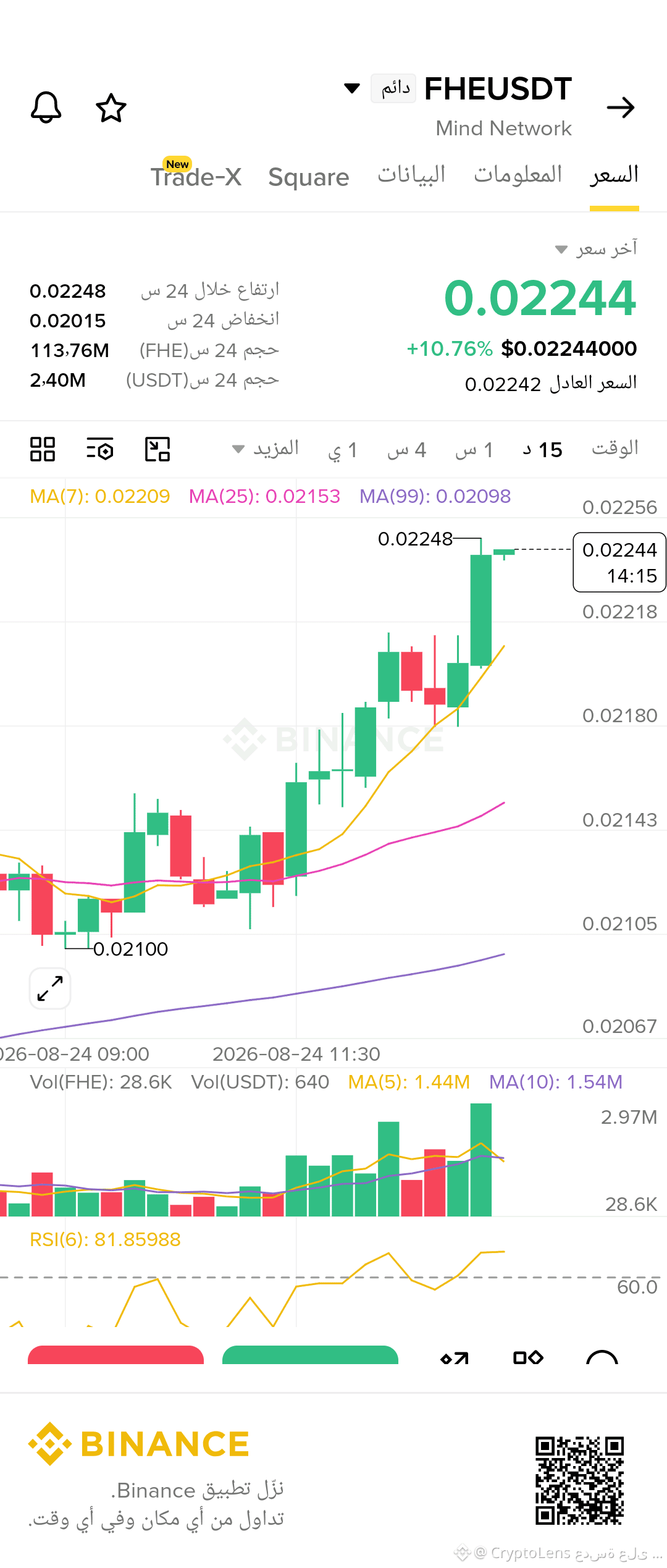Tap the forward arrow at top right
This screenshot has height=1568, width=667.
(621, 107)
